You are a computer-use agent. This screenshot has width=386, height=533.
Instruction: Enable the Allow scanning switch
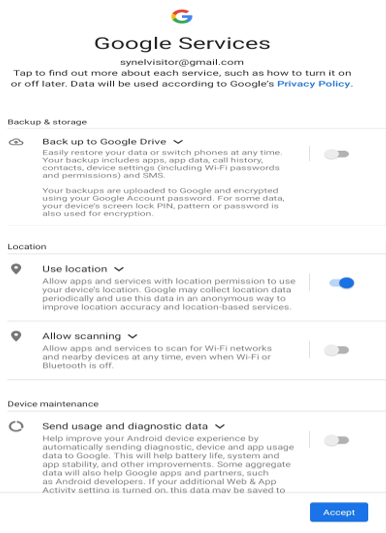point(336,350)
